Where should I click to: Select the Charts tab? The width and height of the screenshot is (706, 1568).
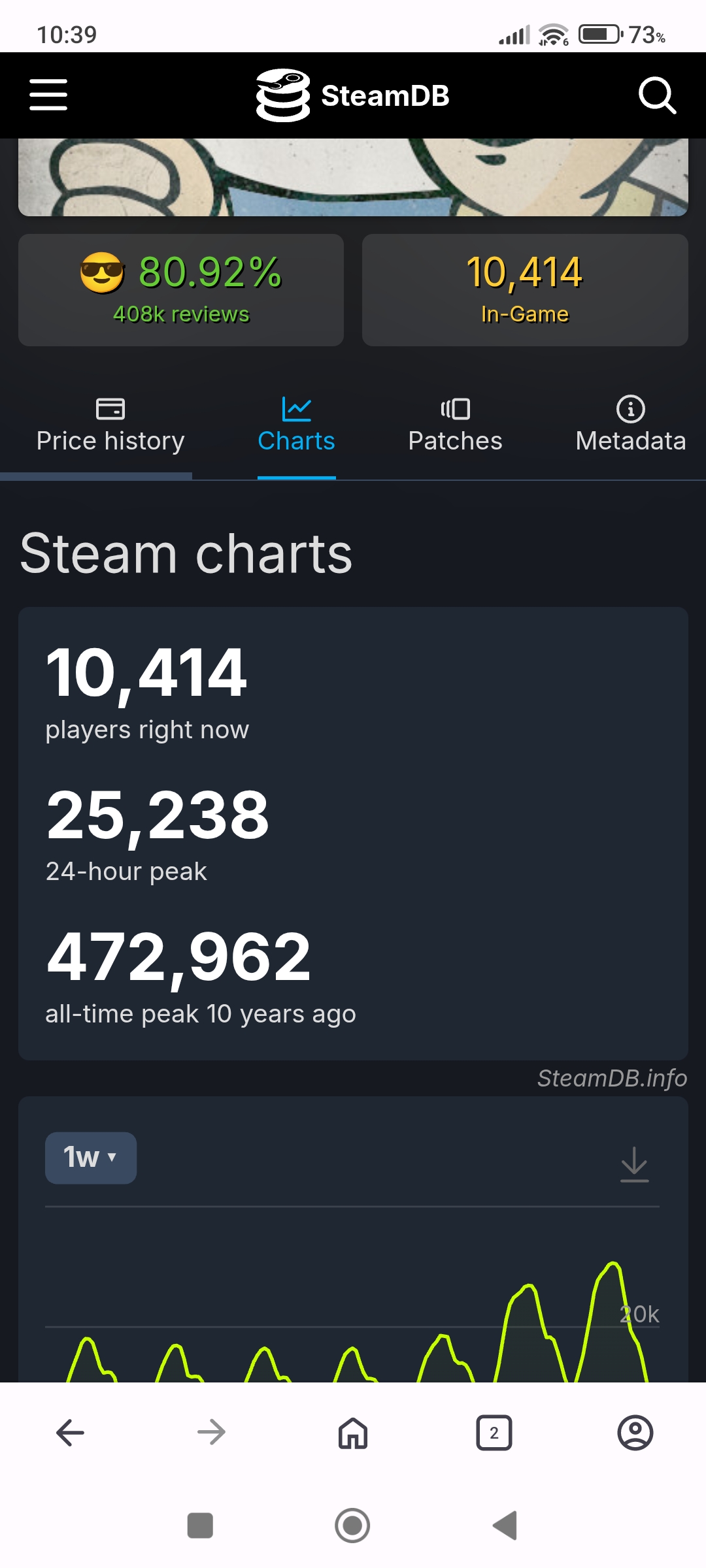296,426
